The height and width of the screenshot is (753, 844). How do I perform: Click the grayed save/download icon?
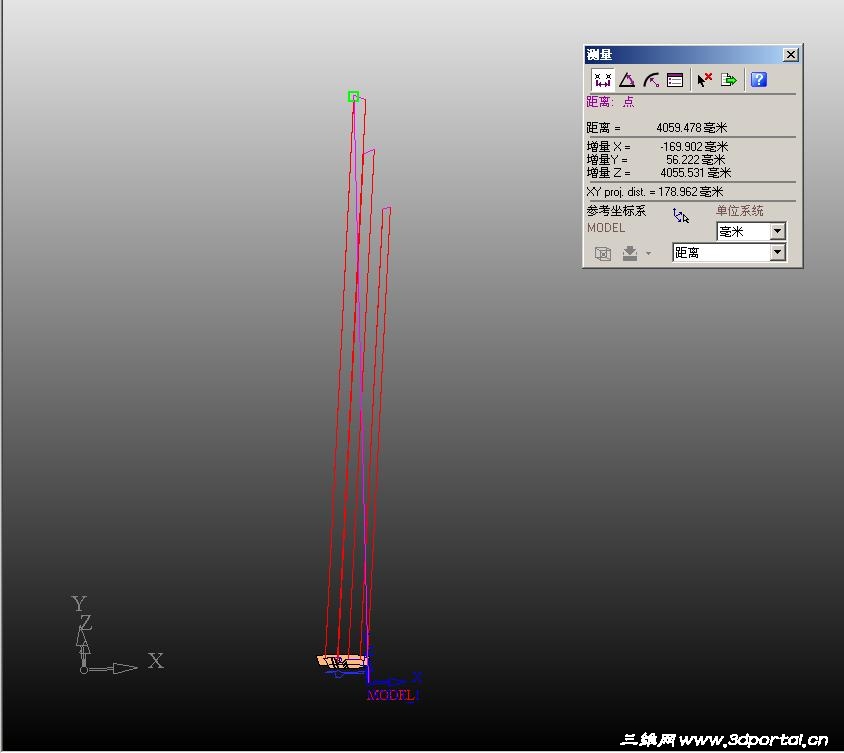click(630, 253)
